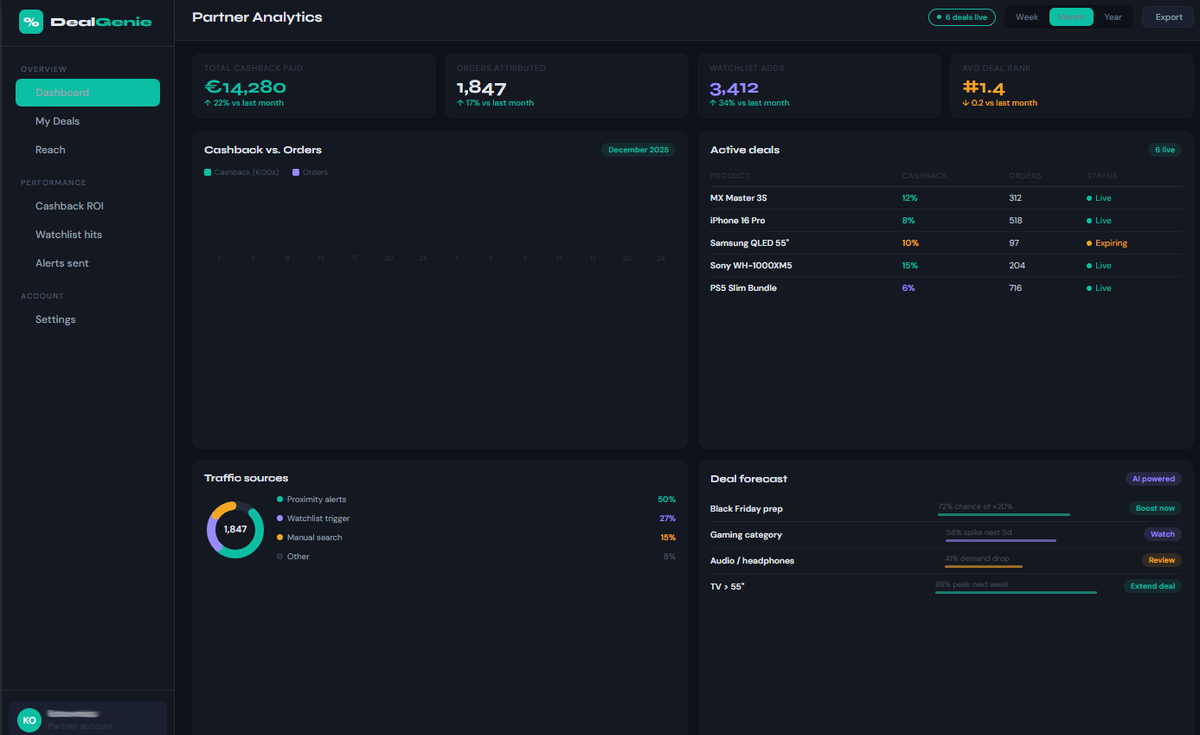Click the Watchlist Adds 3,412 card
The width and height of the screenshot is (1200, 735).
[x=819, y=86]
